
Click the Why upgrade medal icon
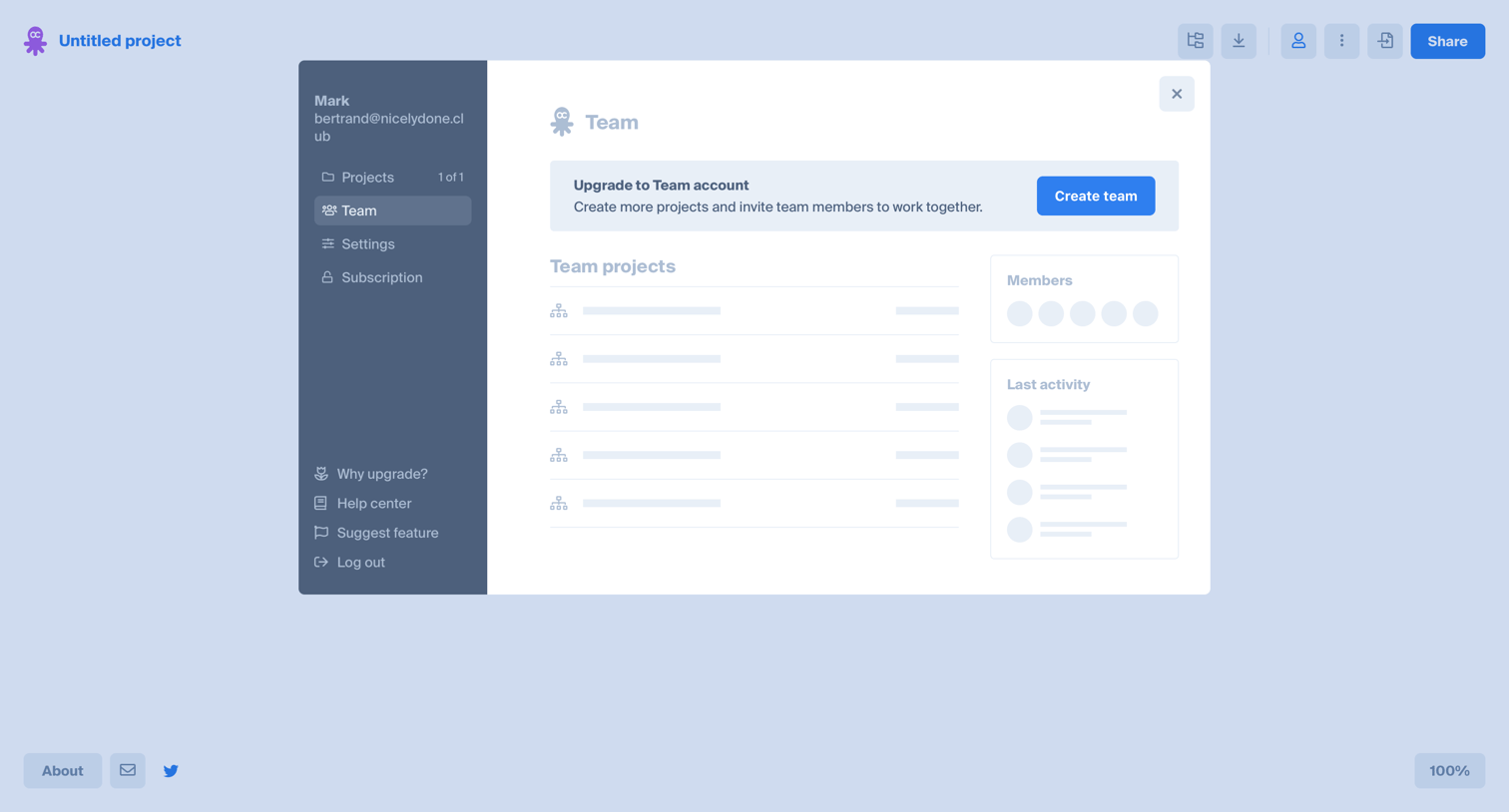tap(321, 474)
